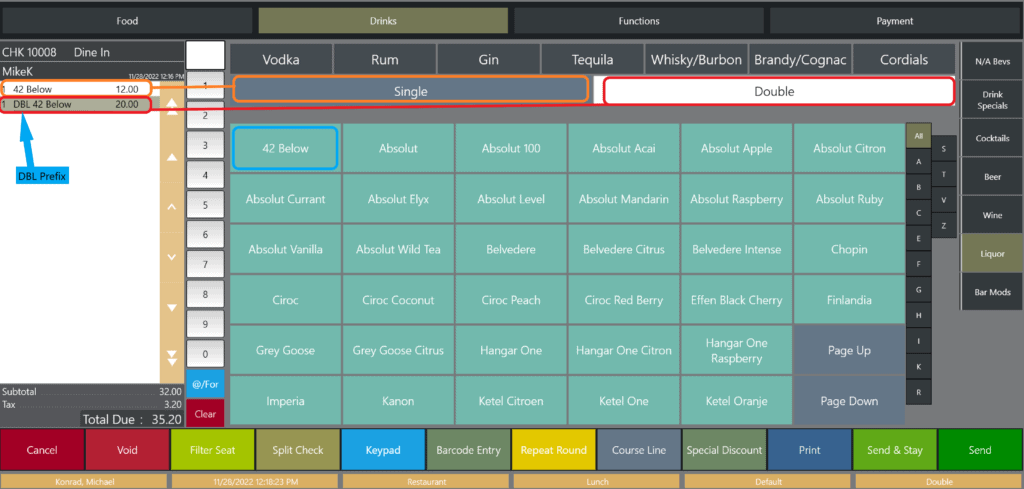Screen dimensions: 1024x489
Task: Move up one line with the up chevron
Action: [x=172, y=207]
